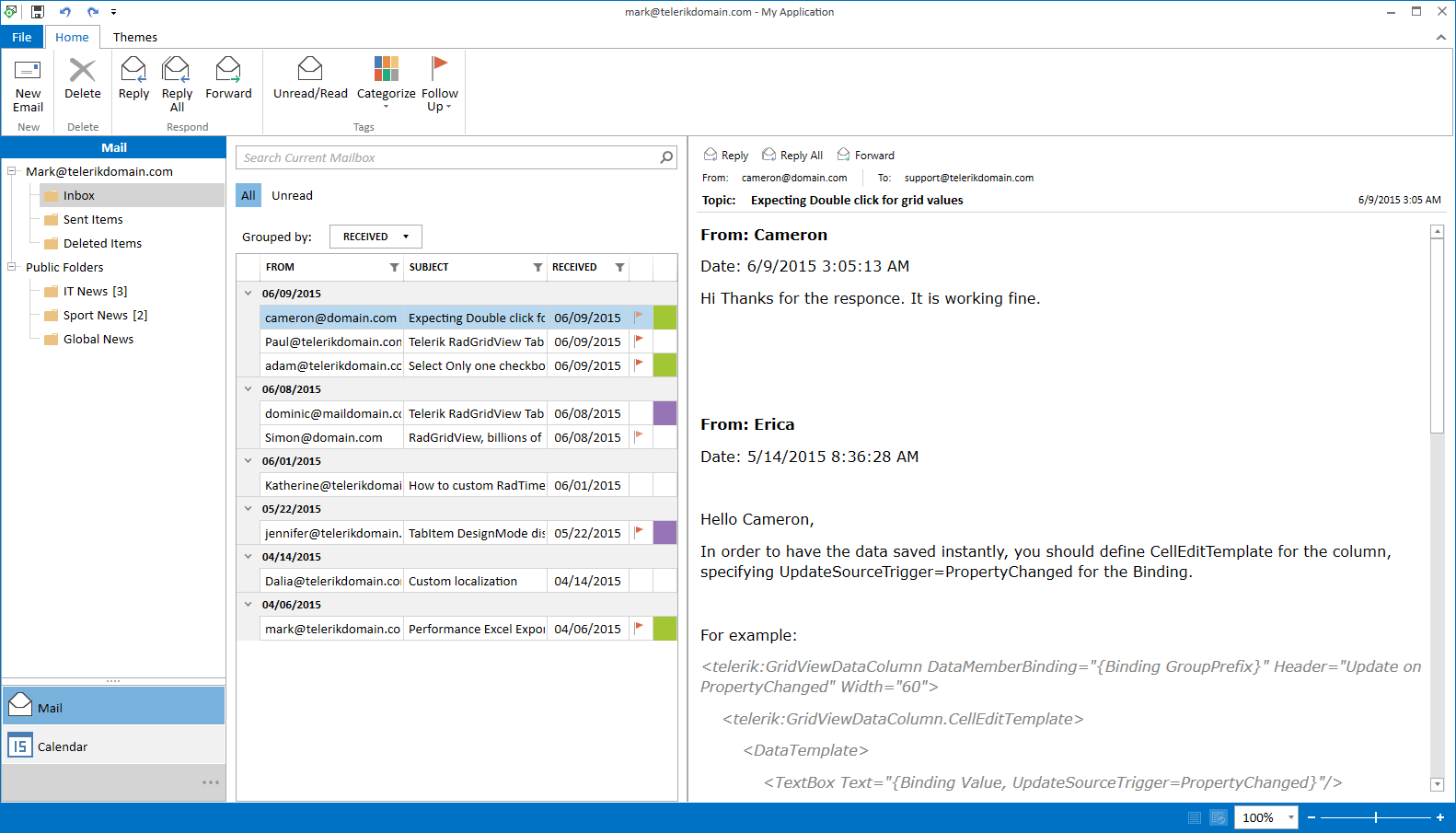The image size is (1456, 833).
Task: Open the Sport News [2] public folder
Action: (x=105, y=315)
